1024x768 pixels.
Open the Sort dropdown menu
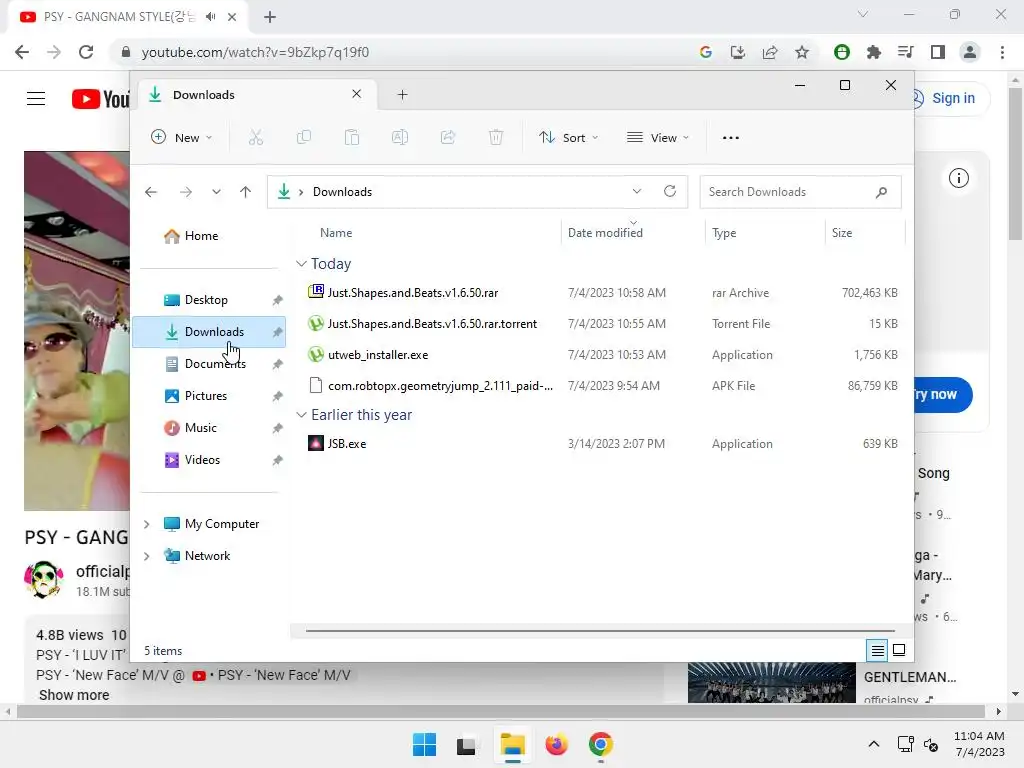click(568, 137)
